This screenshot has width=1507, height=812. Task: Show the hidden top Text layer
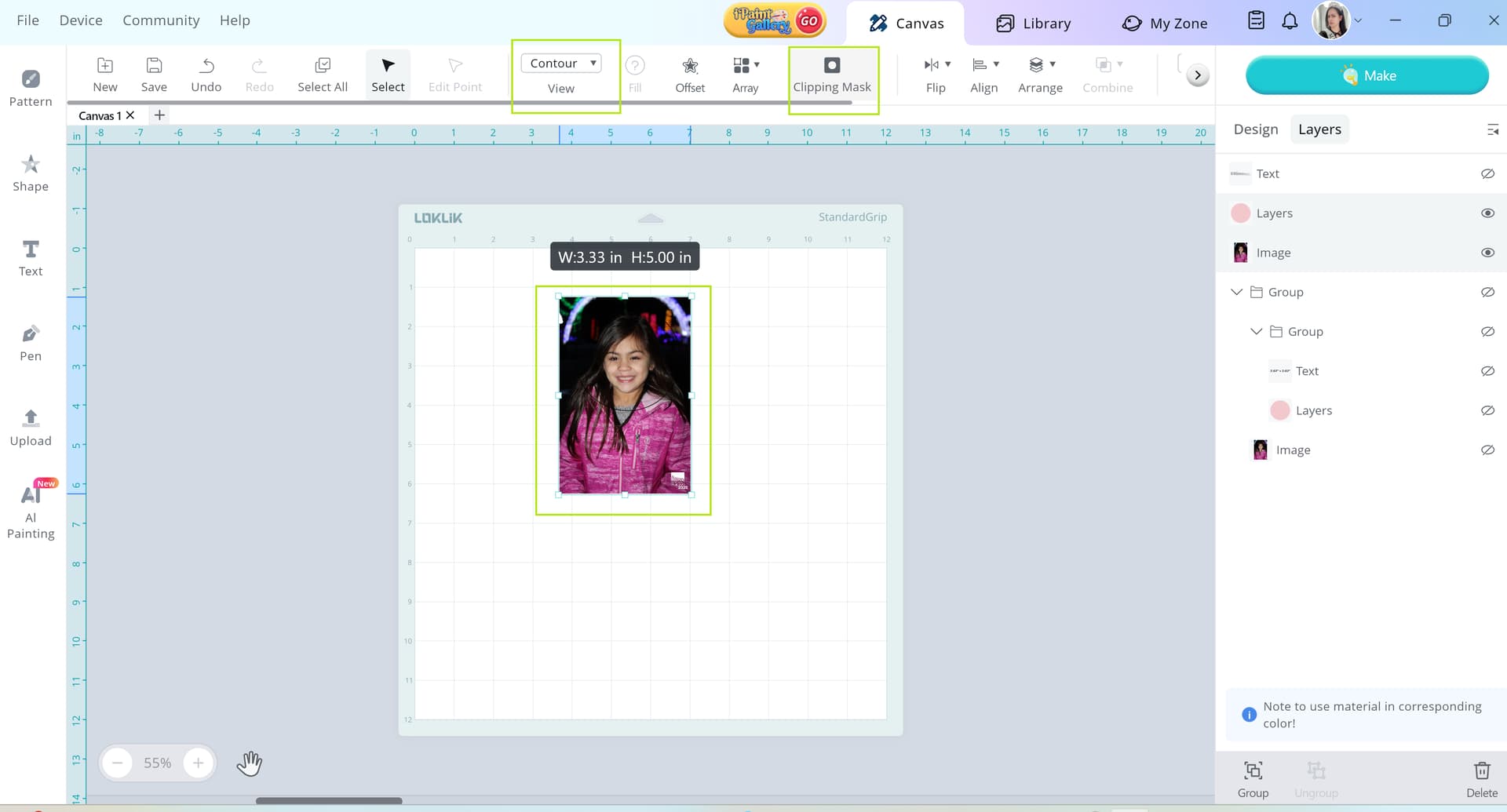1487,174
